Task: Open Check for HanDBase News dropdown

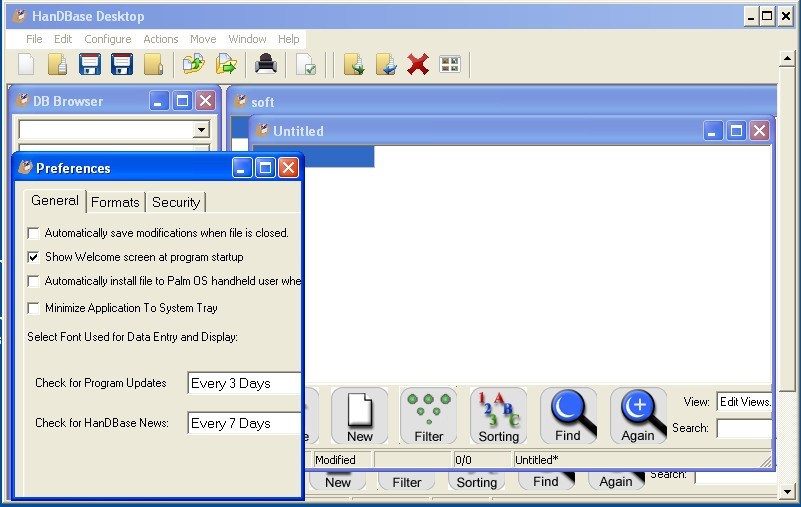Action: pos(244,423)
